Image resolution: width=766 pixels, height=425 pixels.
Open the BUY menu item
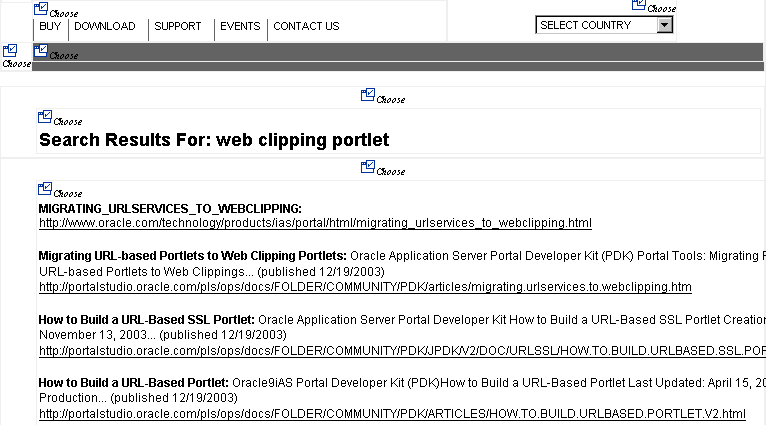coord(50,26)
